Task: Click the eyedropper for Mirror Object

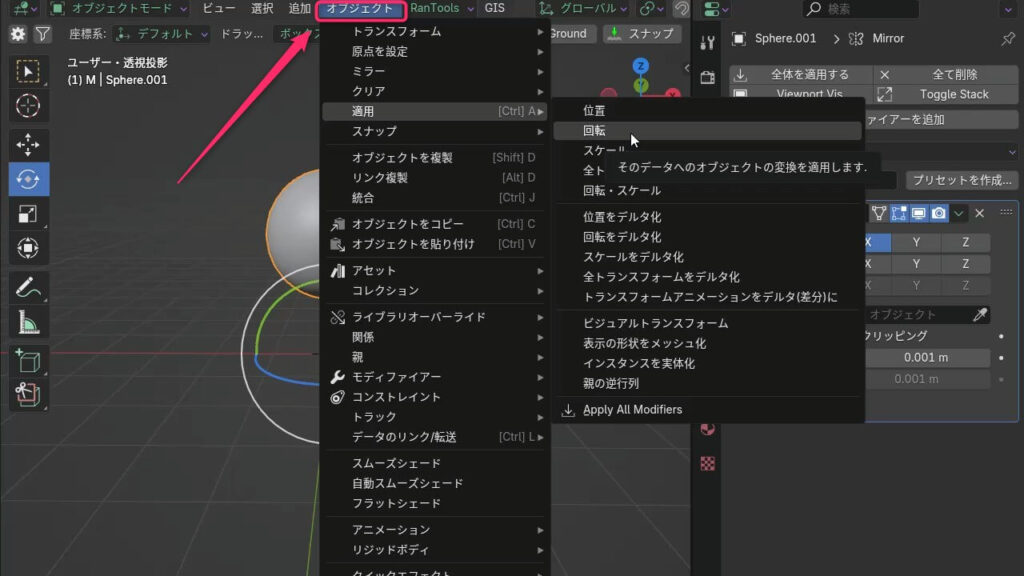Action: pos(981,314)
